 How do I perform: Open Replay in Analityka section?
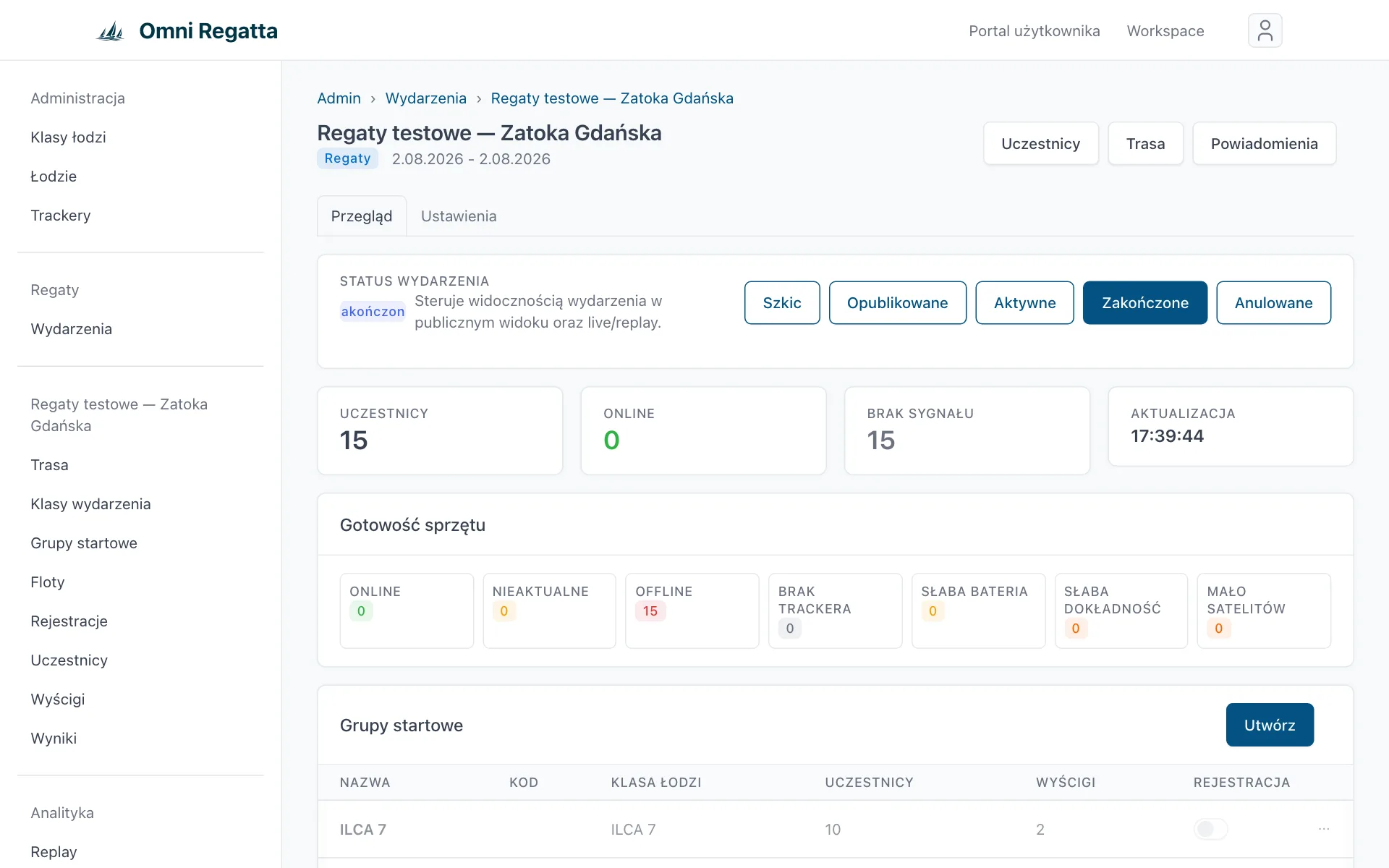54,852
